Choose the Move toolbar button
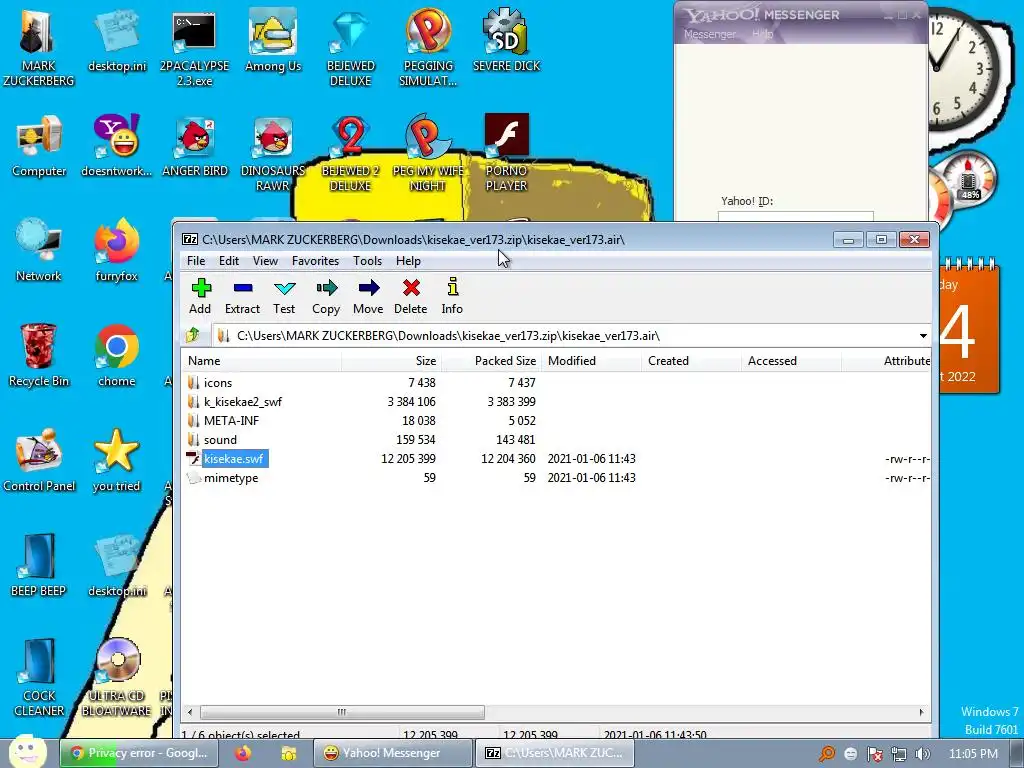Viewport: 1024px width, 768px height. 368,295
